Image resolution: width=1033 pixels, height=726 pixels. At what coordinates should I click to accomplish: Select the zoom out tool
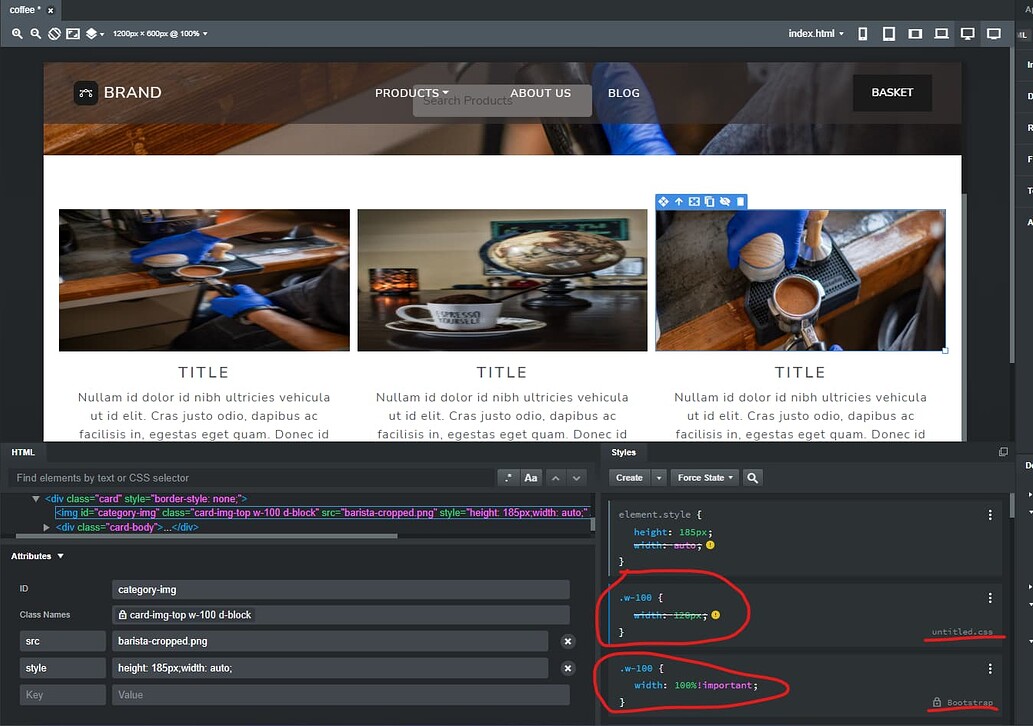[x=35, y=33]
